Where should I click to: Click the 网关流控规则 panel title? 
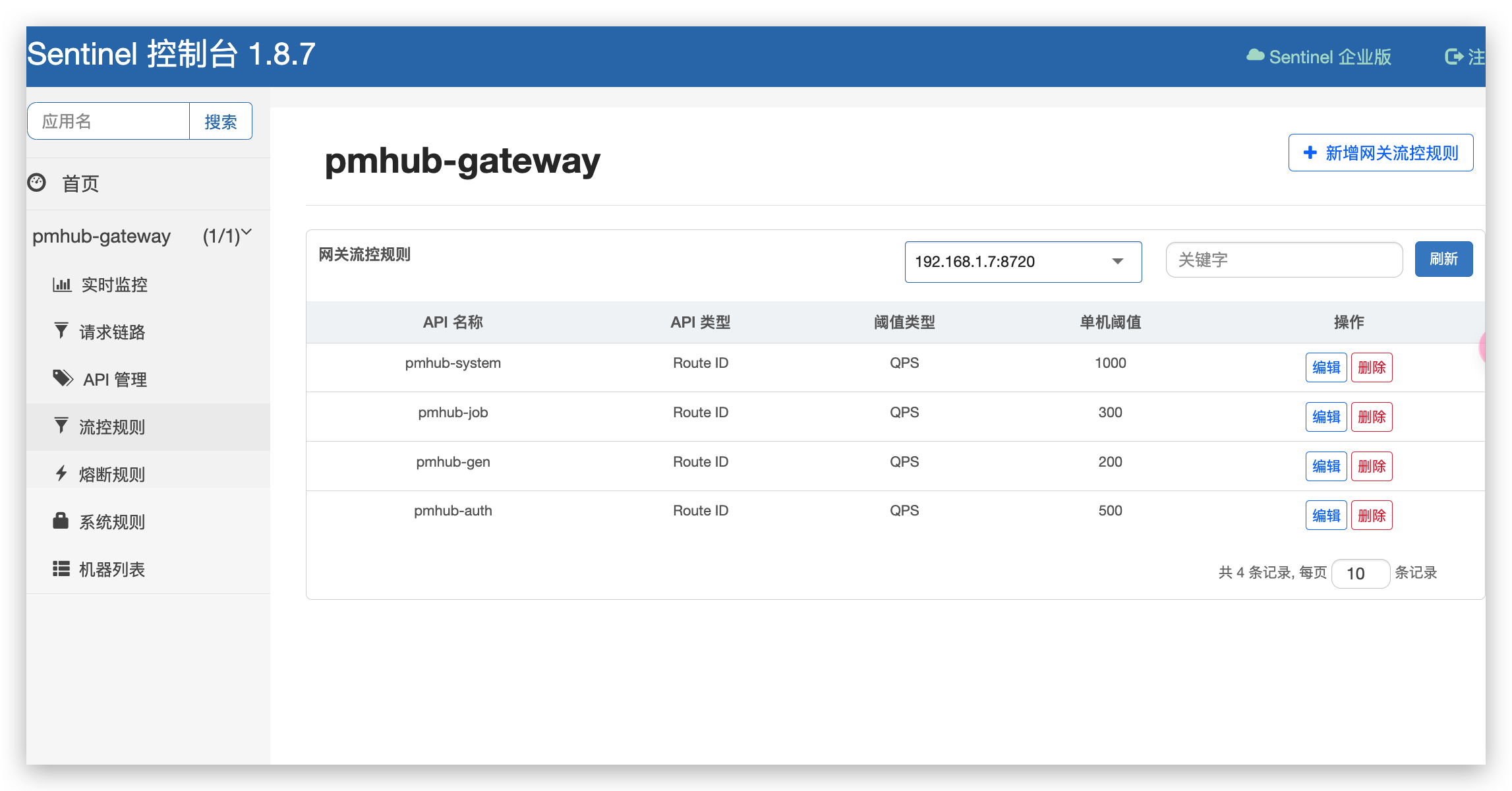364,254
